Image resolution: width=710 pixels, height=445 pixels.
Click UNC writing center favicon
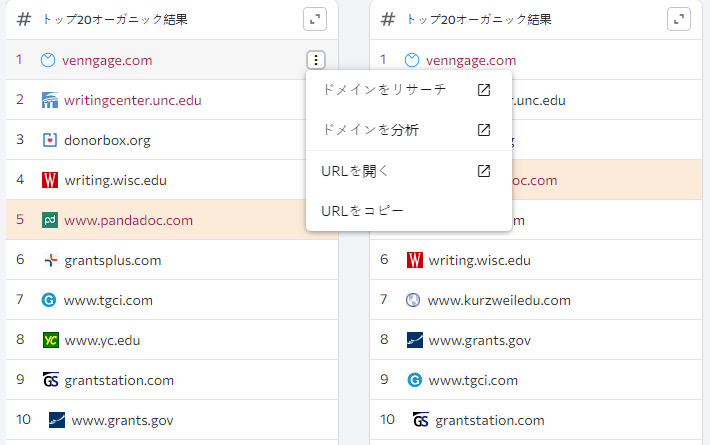[x=50, y=100]
